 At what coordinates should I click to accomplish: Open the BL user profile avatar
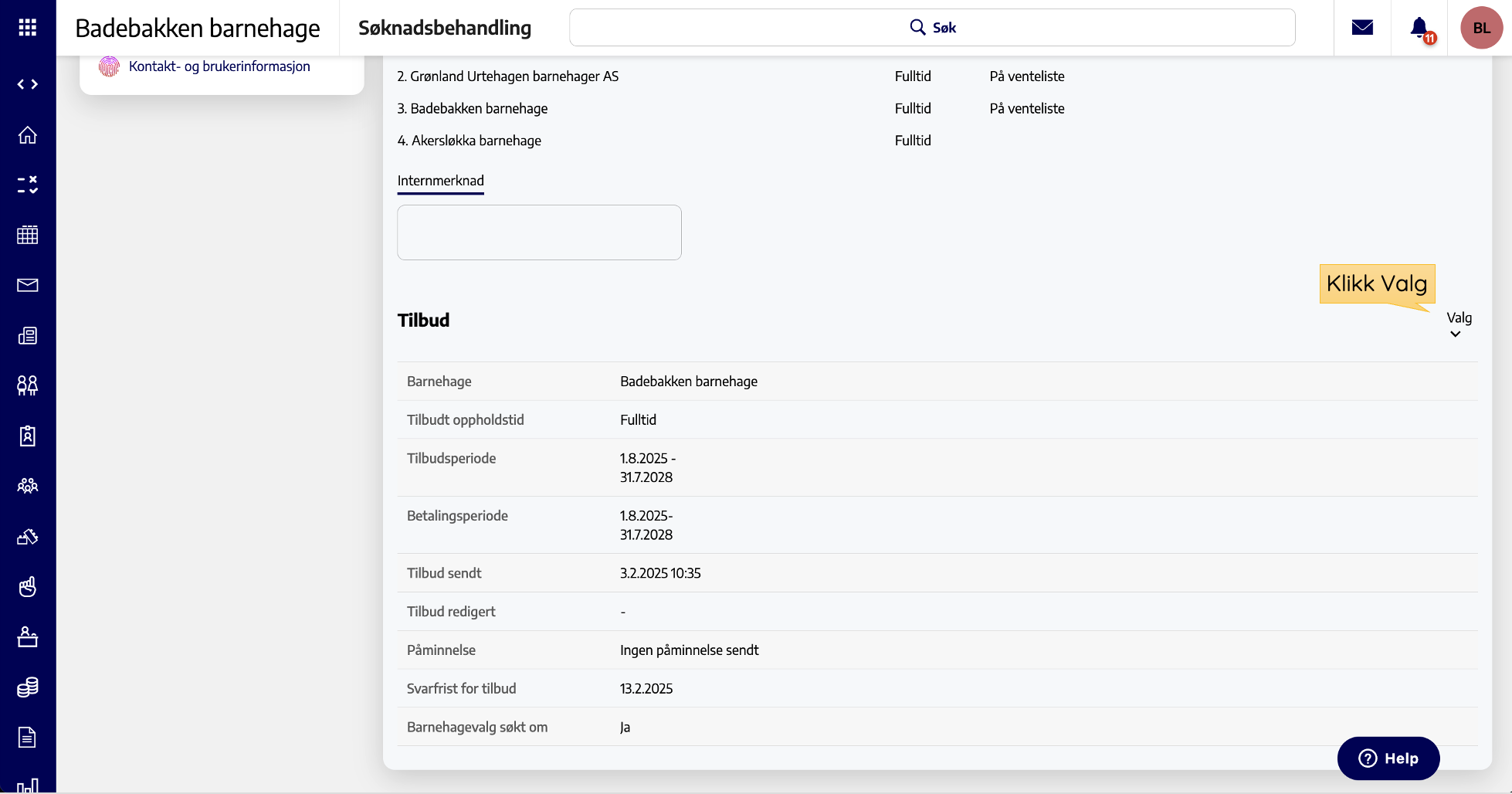tap(1481, 28)
